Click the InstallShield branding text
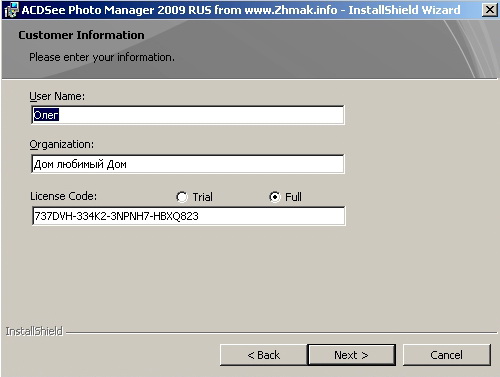The height and width of the screenshot is (377, 500). coord(34,331)
